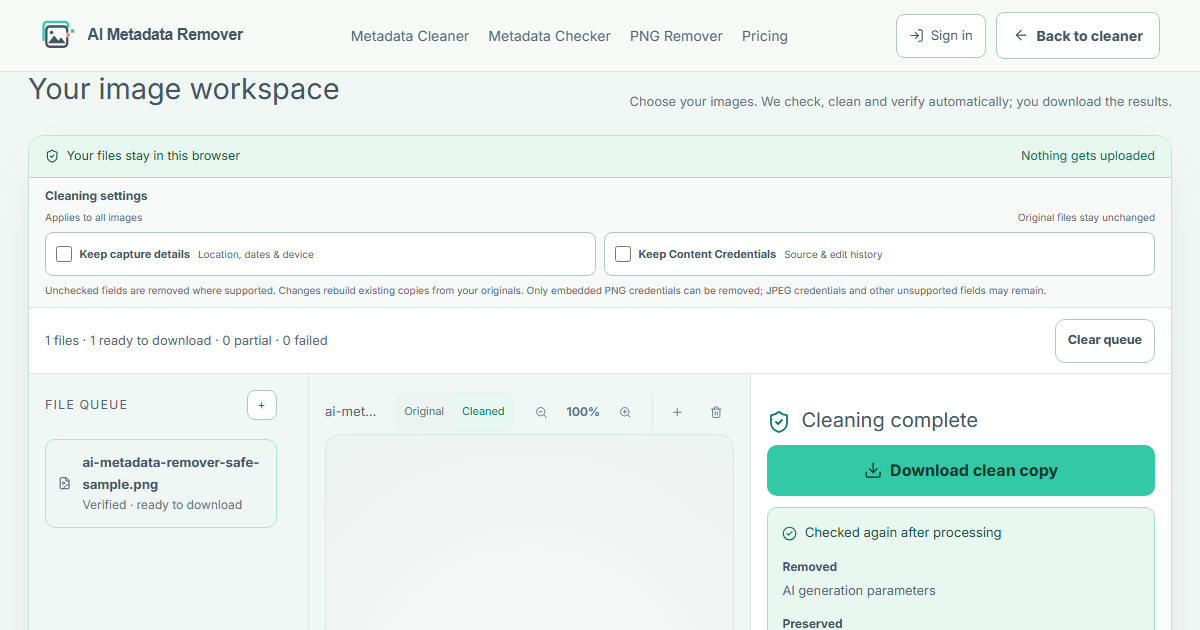Click the plus icon beside the preview trash icon
The width and height of the screenshot is (1200, 630).
point(677,412)
